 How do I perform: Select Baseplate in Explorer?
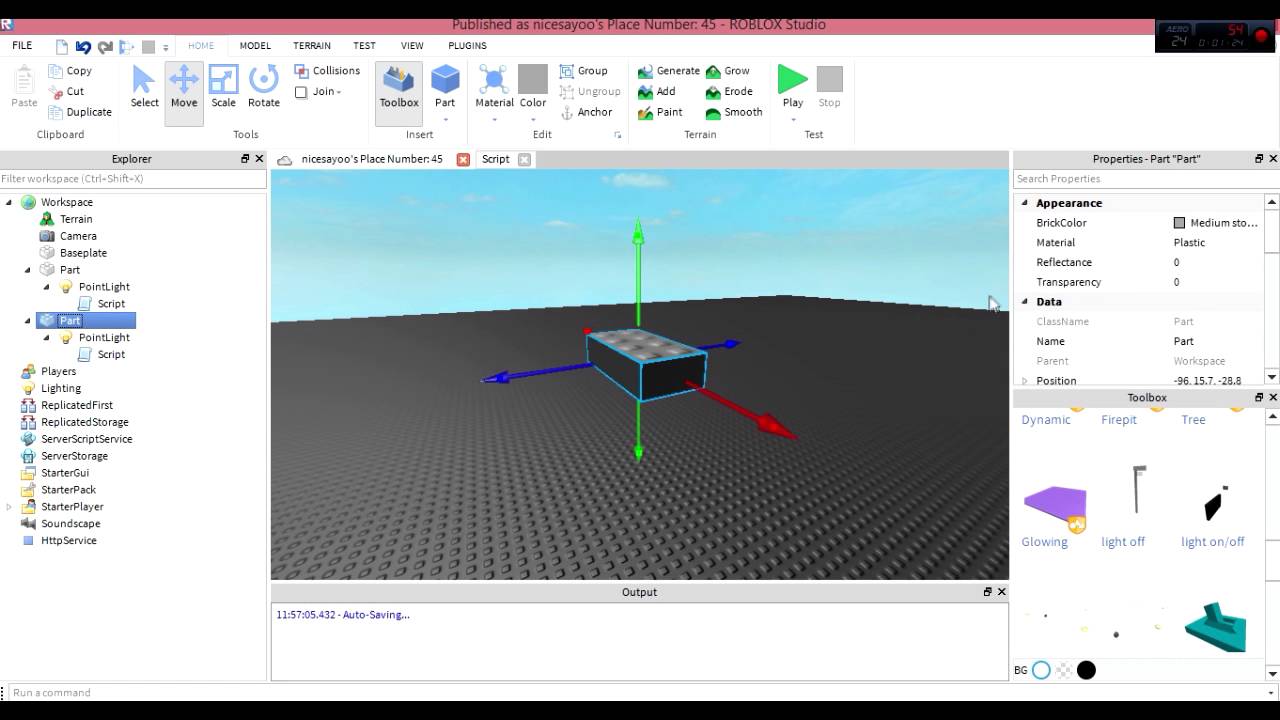pyautogui.click(x=83, y=253)
